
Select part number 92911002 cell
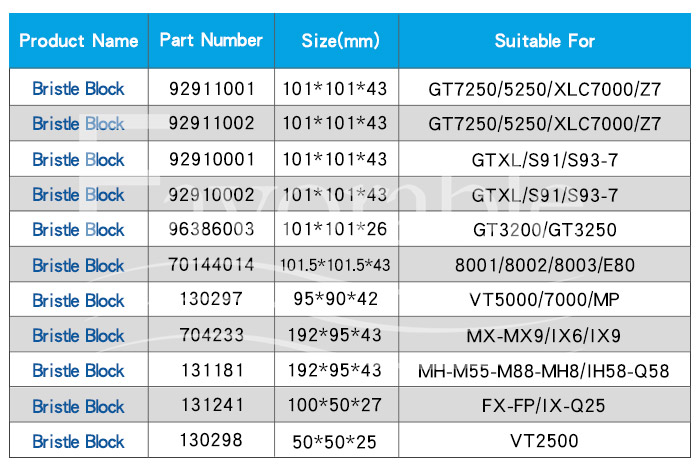click(211, 124)
